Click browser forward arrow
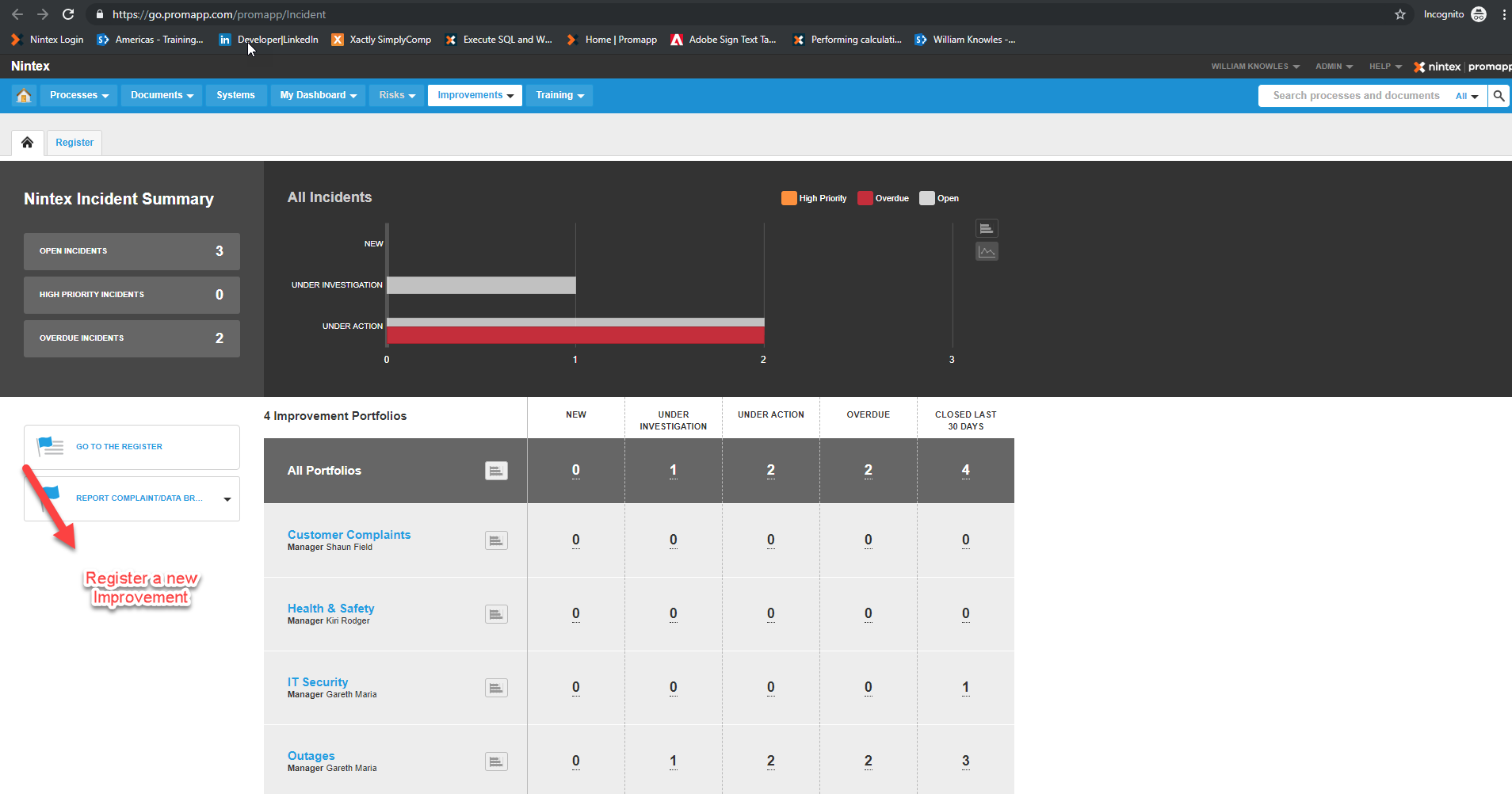1512x794 pixels. pyautogui.click(x=43, y=14)
